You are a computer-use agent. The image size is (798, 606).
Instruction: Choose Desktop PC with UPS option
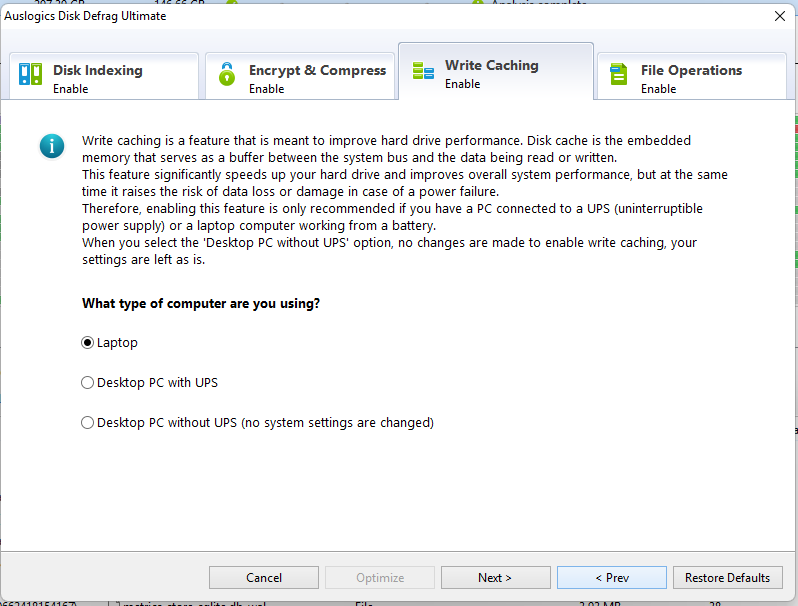(88, 382)
